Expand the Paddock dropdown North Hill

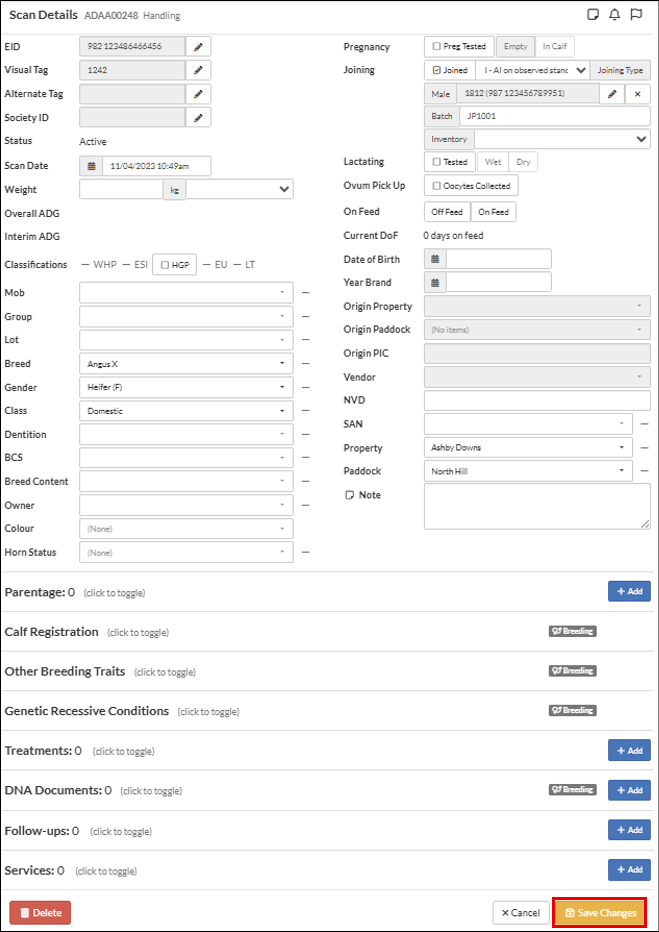coord(529,471)
